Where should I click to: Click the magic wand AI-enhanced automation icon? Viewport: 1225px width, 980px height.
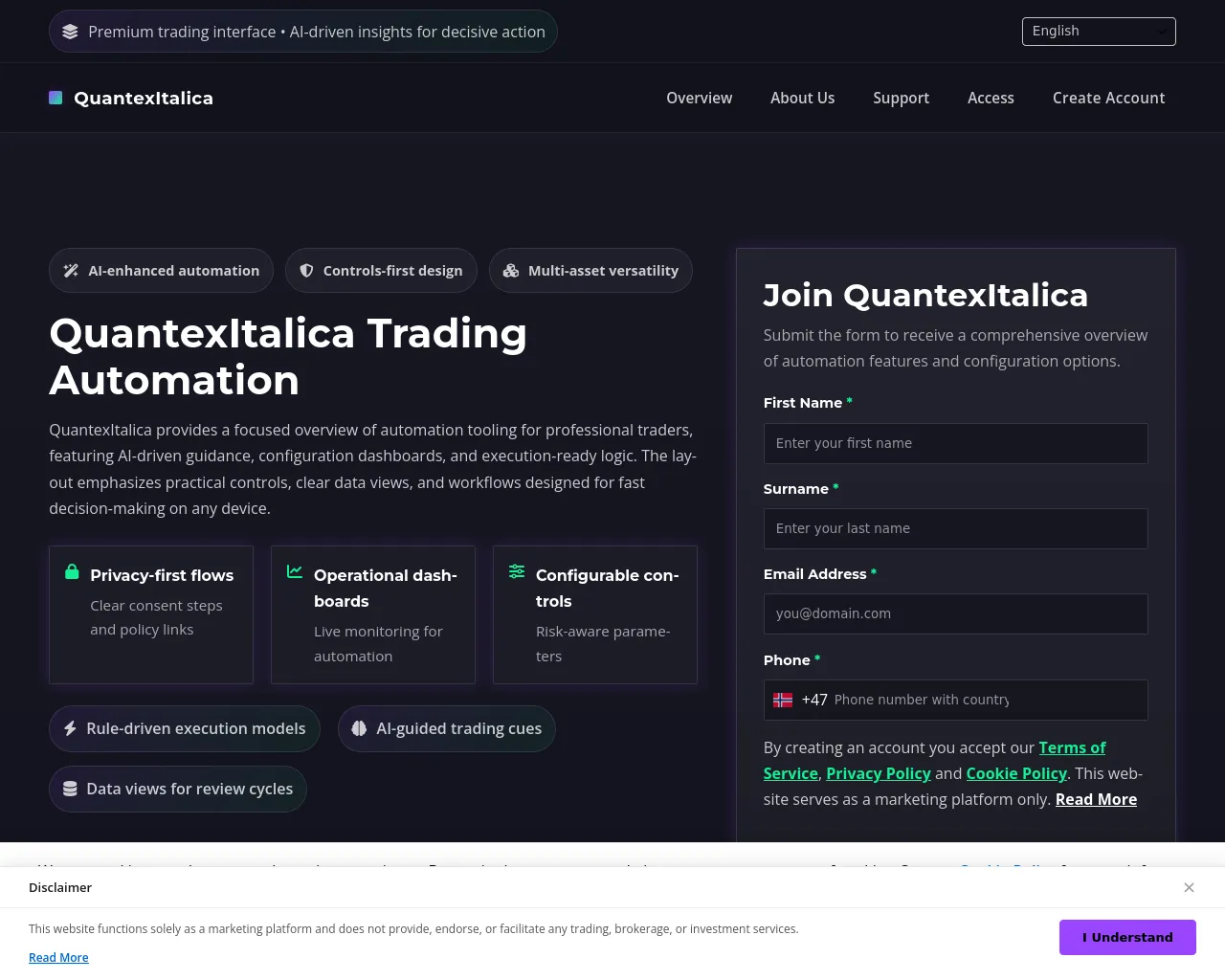coord(71,271)
